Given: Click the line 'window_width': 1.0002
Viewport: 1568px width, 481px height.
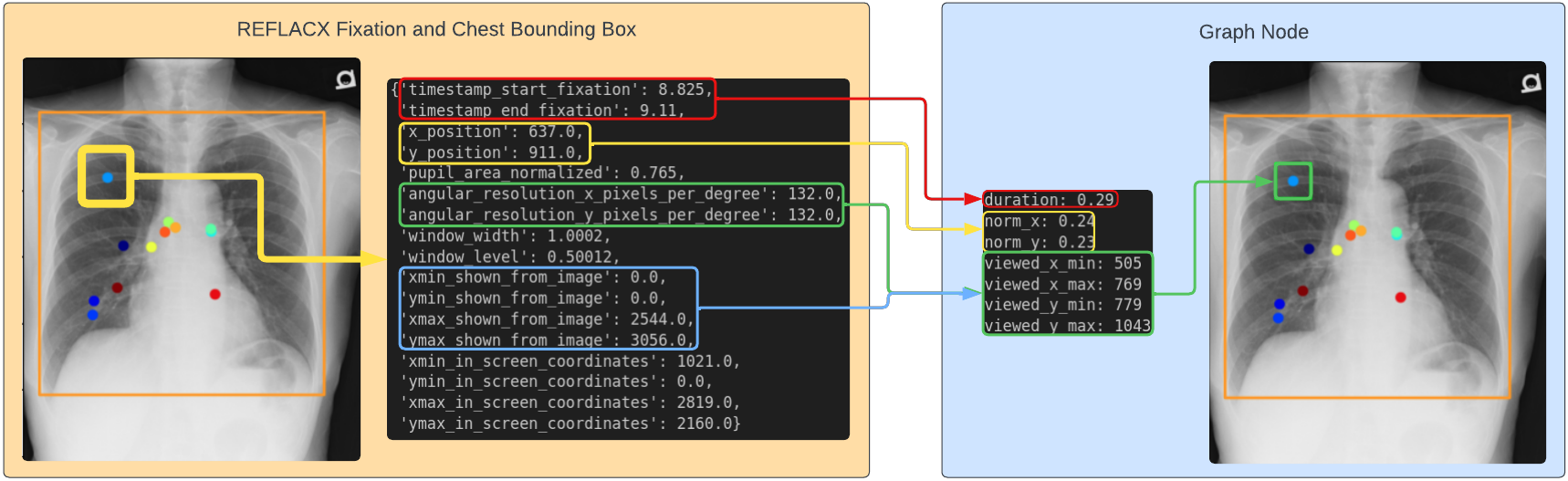Looking at the screenshot, I should click(505, 235).
